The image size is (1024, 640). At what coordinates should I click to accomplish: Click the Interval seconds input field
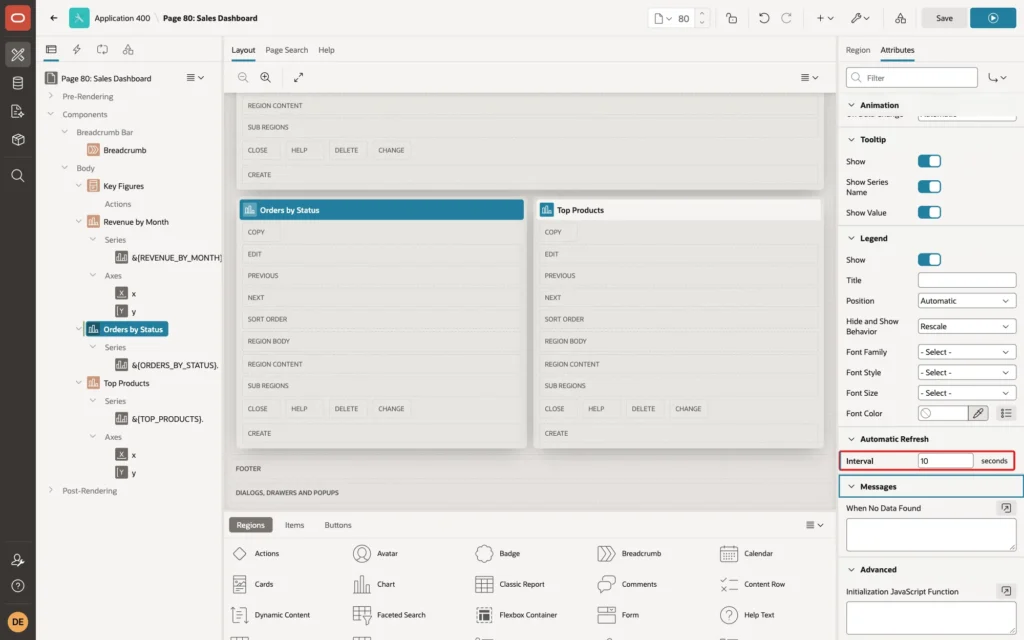click(x=945, y=461)
